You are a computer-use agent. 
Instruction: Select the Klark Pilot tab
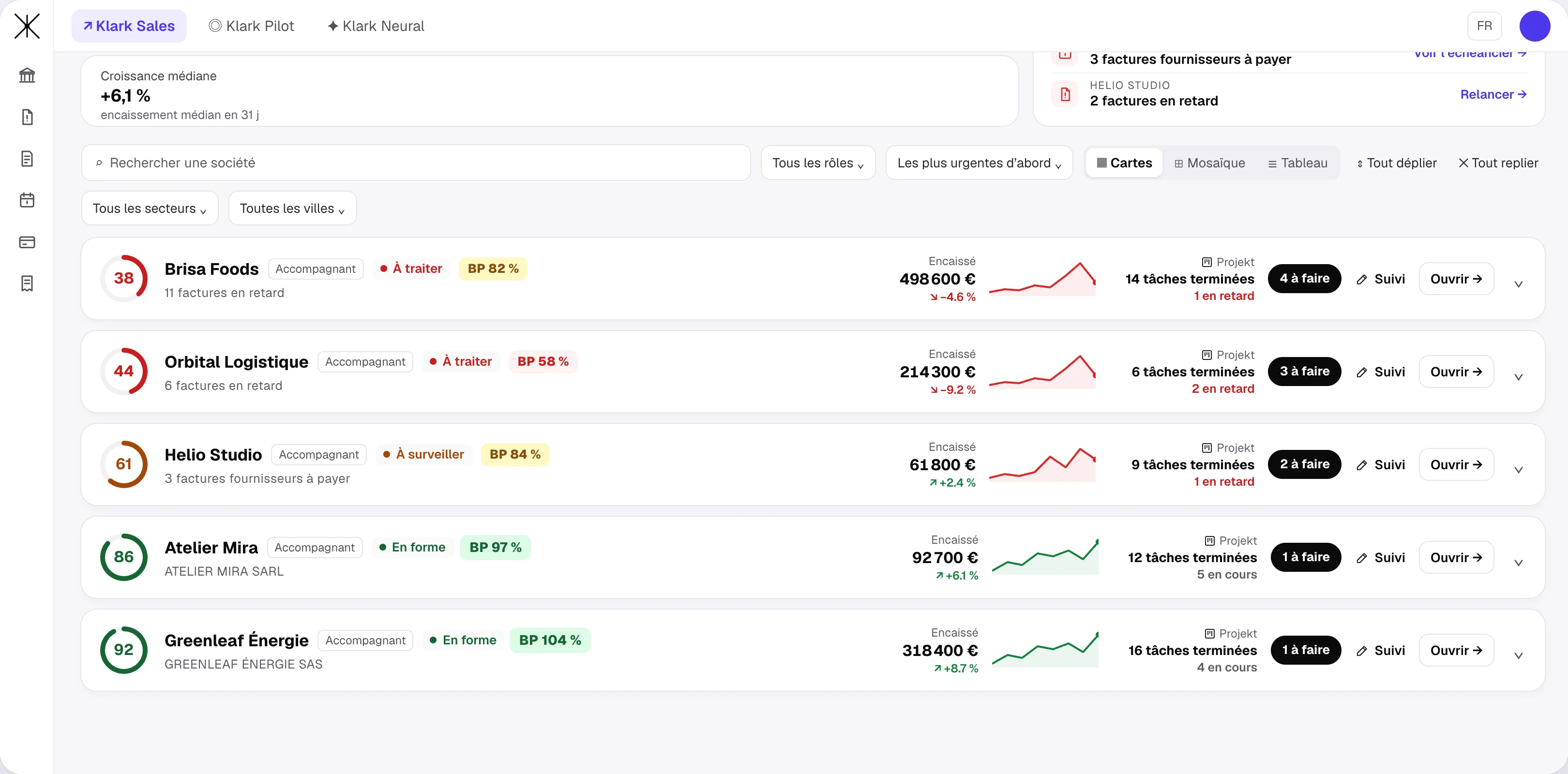pos(251,26)
